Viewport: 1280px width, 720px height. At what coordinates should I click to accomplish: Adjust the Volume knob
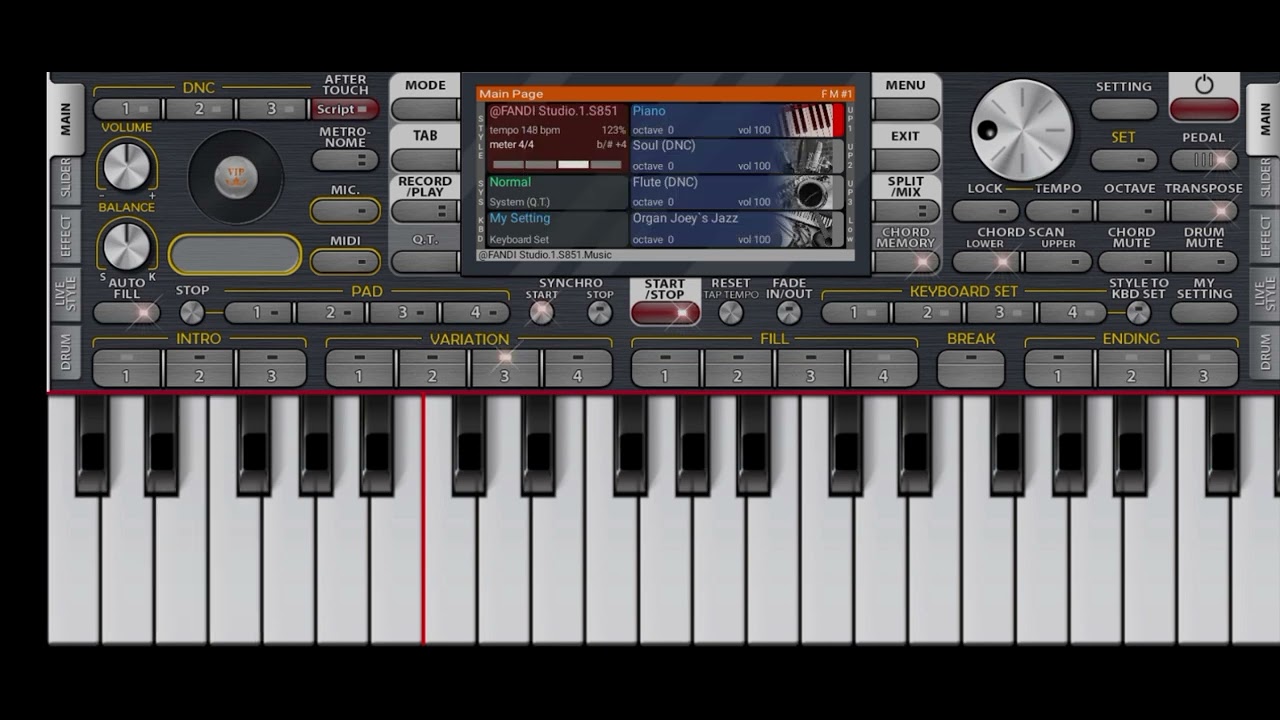pyautogui.click(x=126, y=165)
